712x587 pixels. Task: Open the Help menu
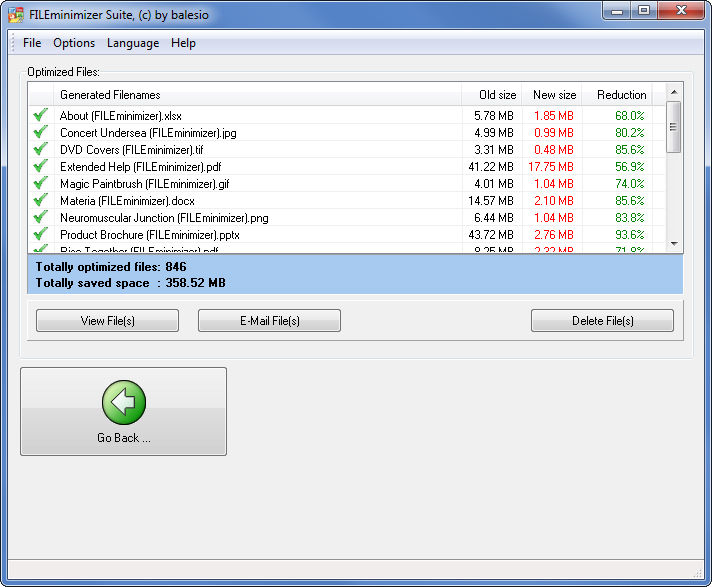tap(183, 43)
